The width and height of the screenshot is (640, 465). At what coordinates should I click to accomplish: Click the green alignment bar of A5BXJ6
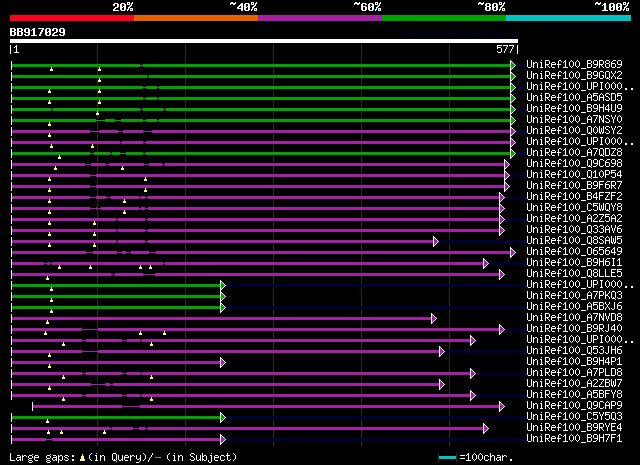tap(116, 307)
